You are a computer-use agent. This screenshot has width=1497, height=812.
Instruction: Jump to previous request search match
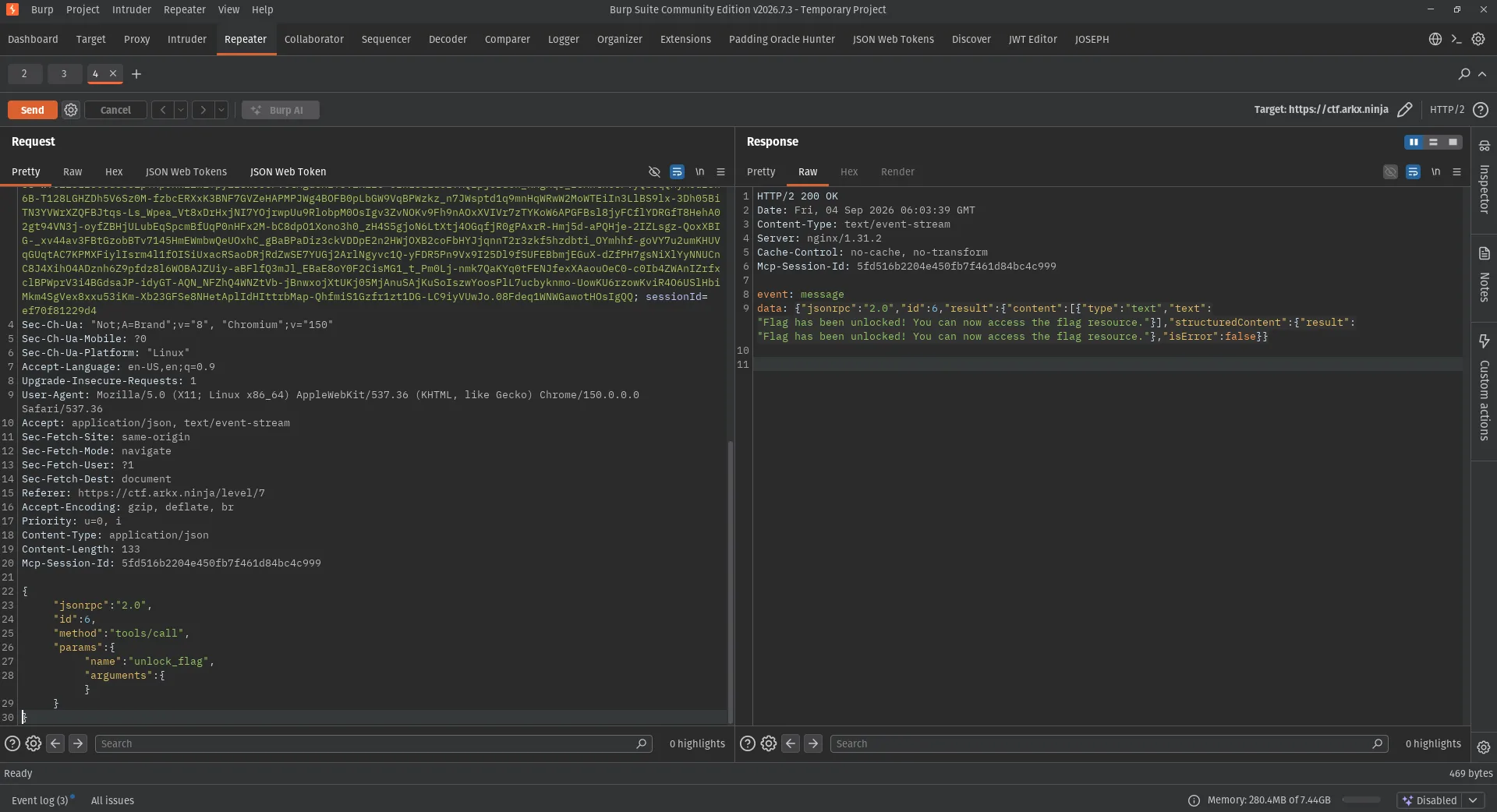tap(55, 743)
